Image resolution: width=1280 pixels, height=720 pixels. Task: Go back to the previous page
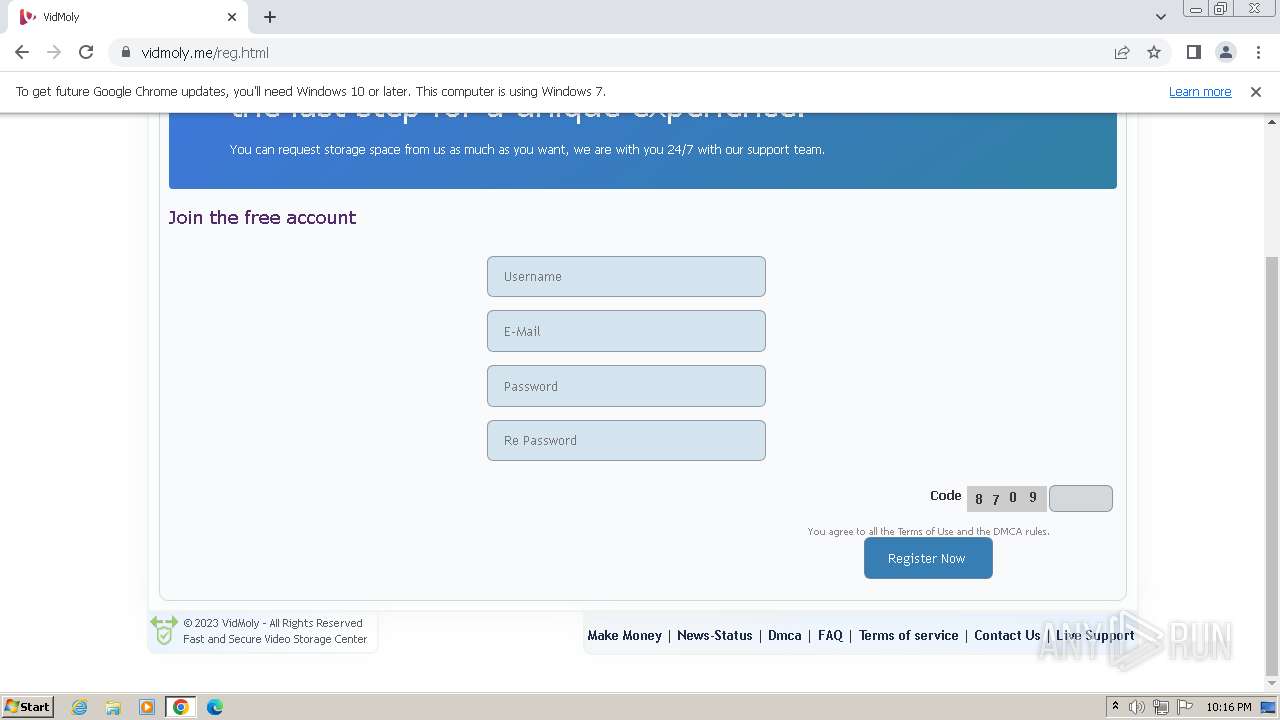pos(22,52)
